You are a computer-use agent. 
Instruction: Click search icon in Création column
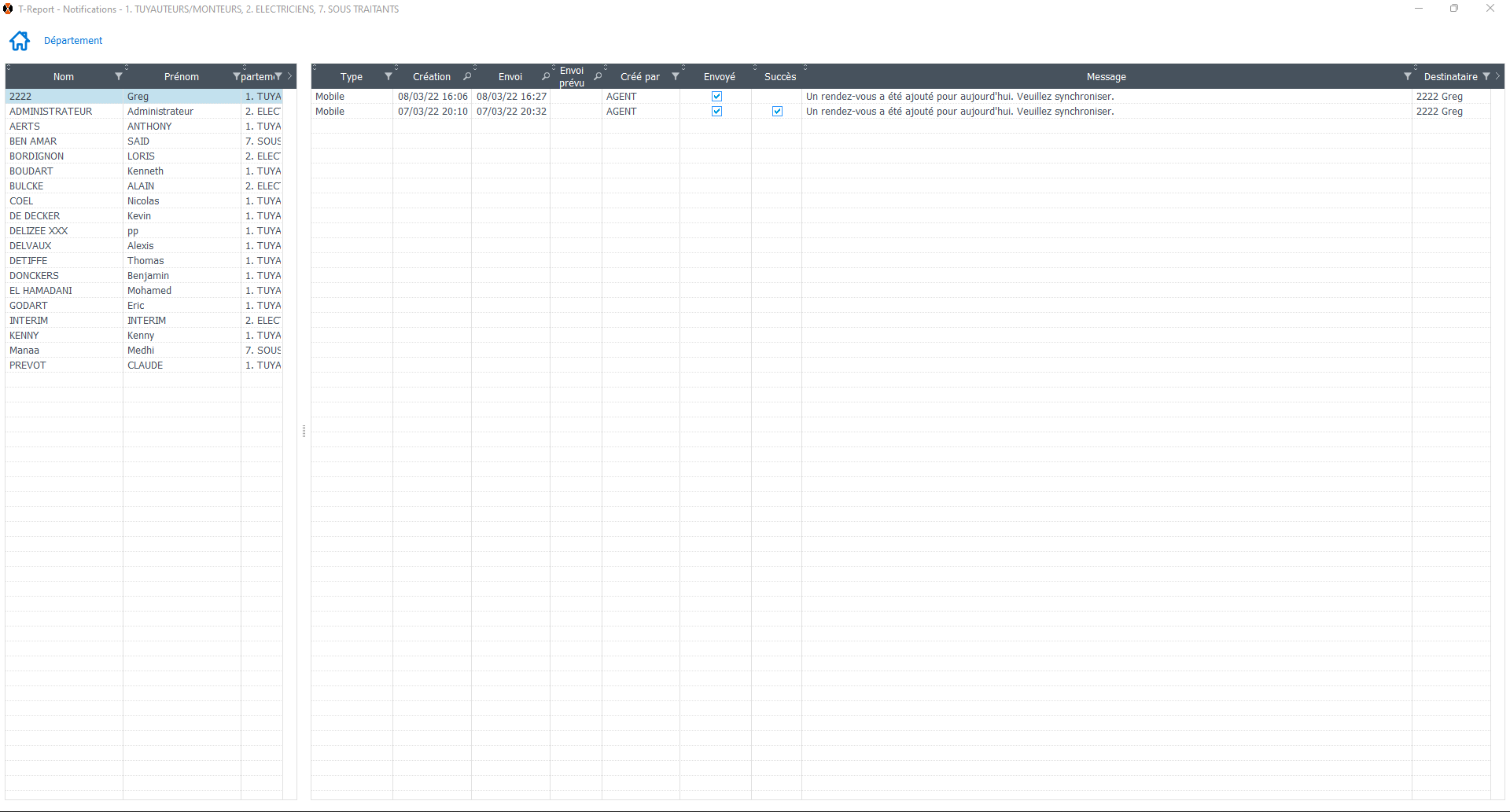467,76
